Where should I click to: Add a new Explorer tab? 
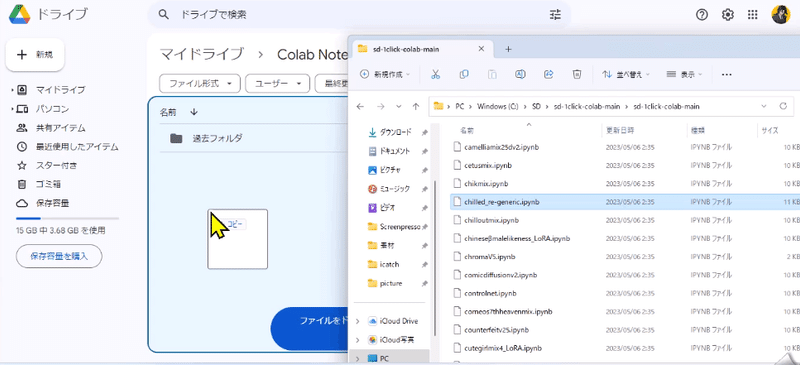pos(508,49)
